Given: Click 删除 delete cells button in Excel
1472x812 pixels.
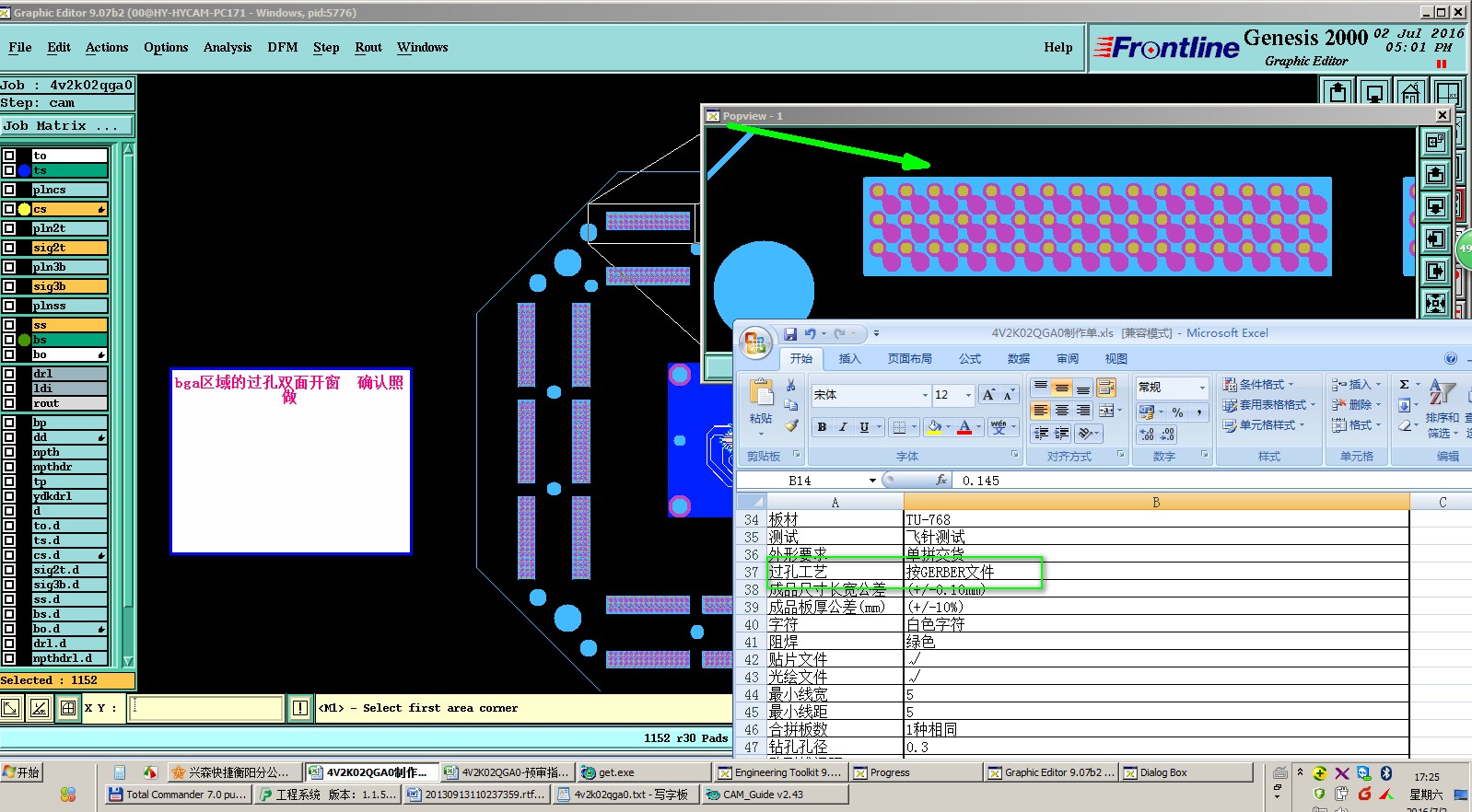Looking at the screenshot, I should coord(1356,405).
